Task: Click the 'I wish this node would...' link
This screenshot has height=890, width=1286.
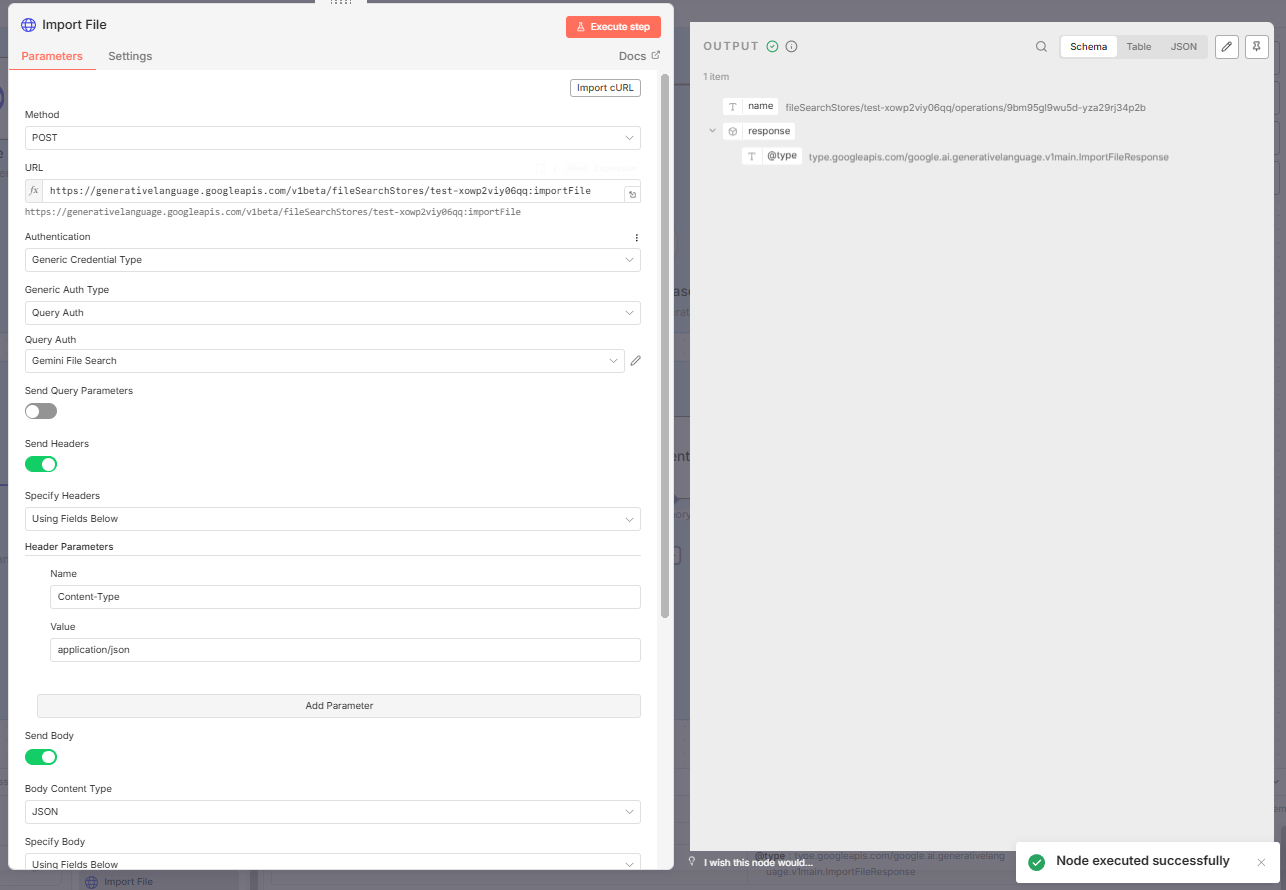Action: [x=758, y=862]
